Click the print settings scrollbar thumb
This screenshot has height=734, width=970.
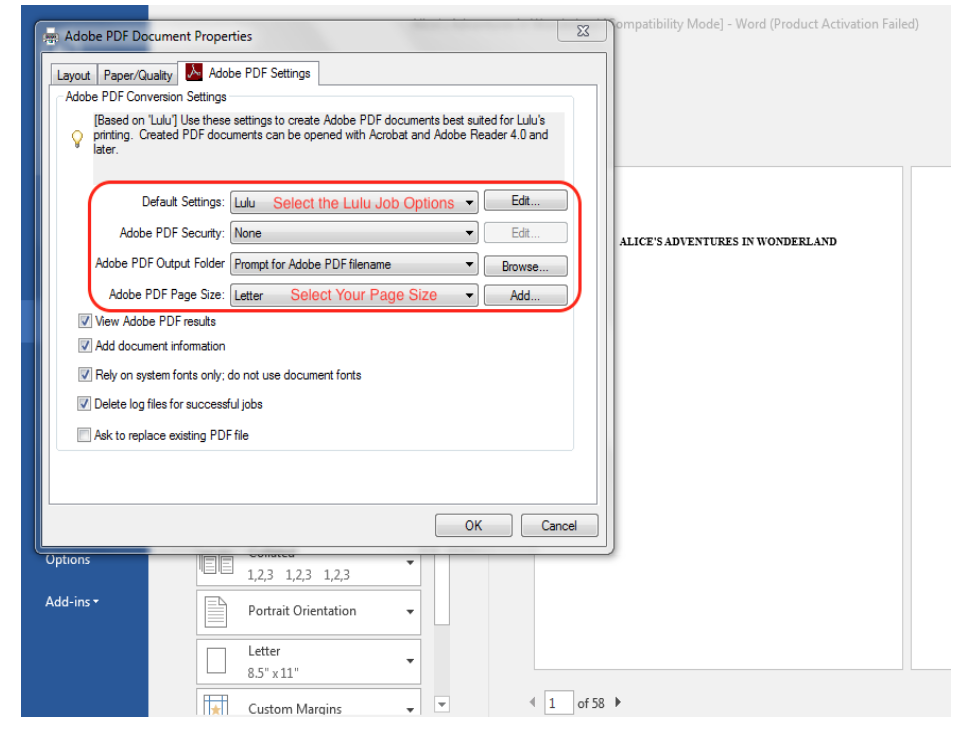[x=442, y=591]
